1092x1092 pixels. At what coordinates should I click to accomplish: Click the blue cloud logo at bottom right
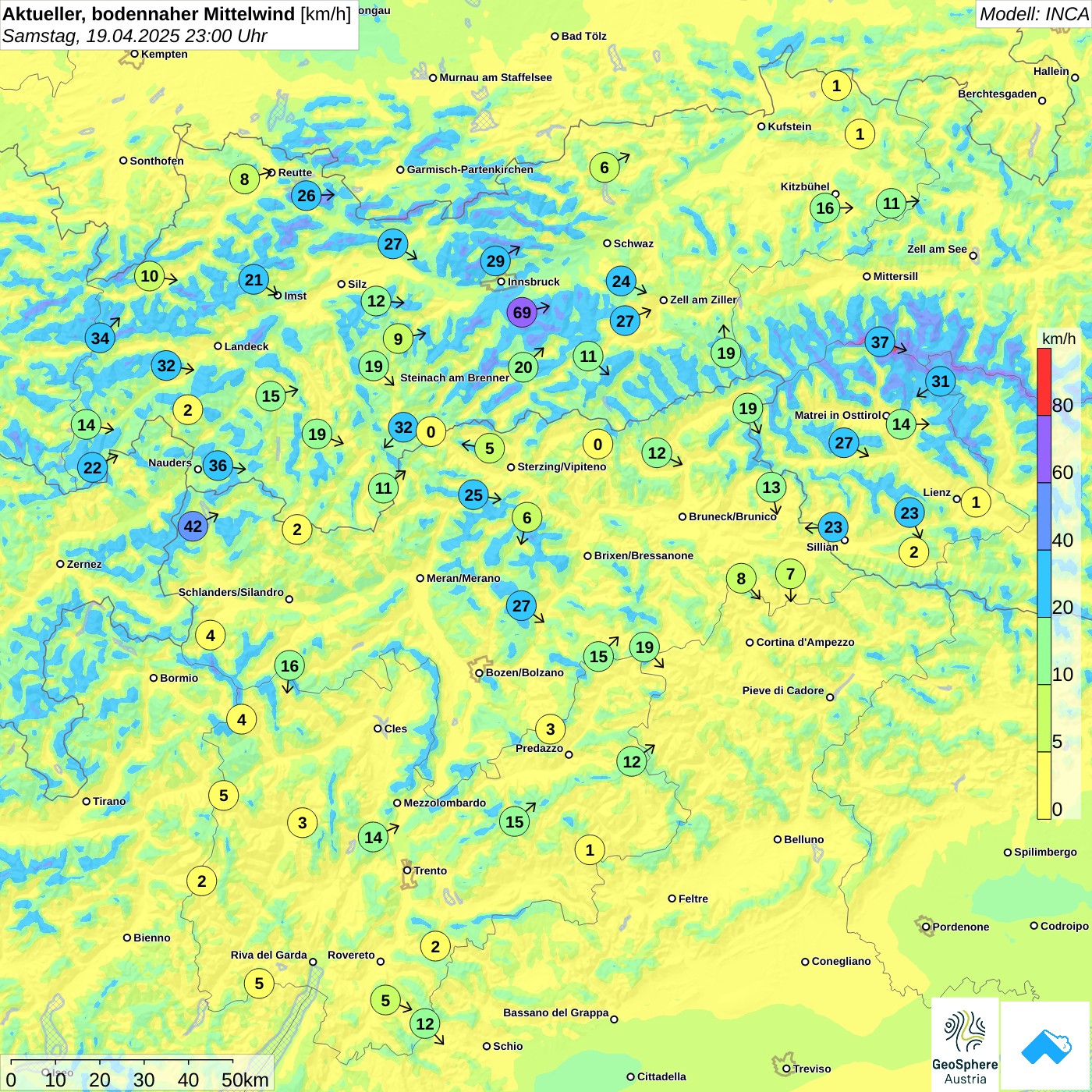point(1046,1047)
